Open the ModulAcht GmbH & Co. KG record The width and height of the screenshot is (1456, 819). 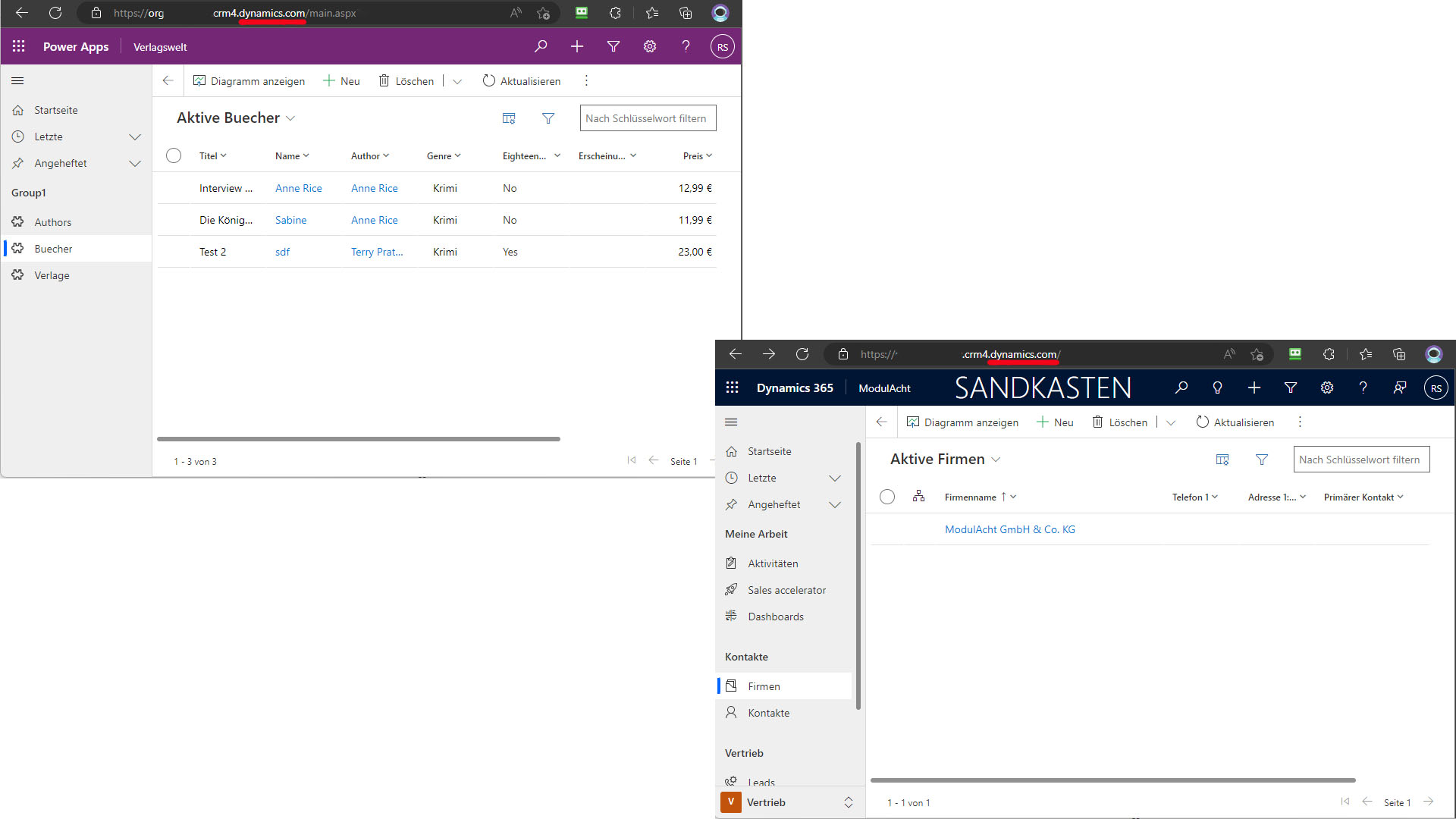[1009, 529]
